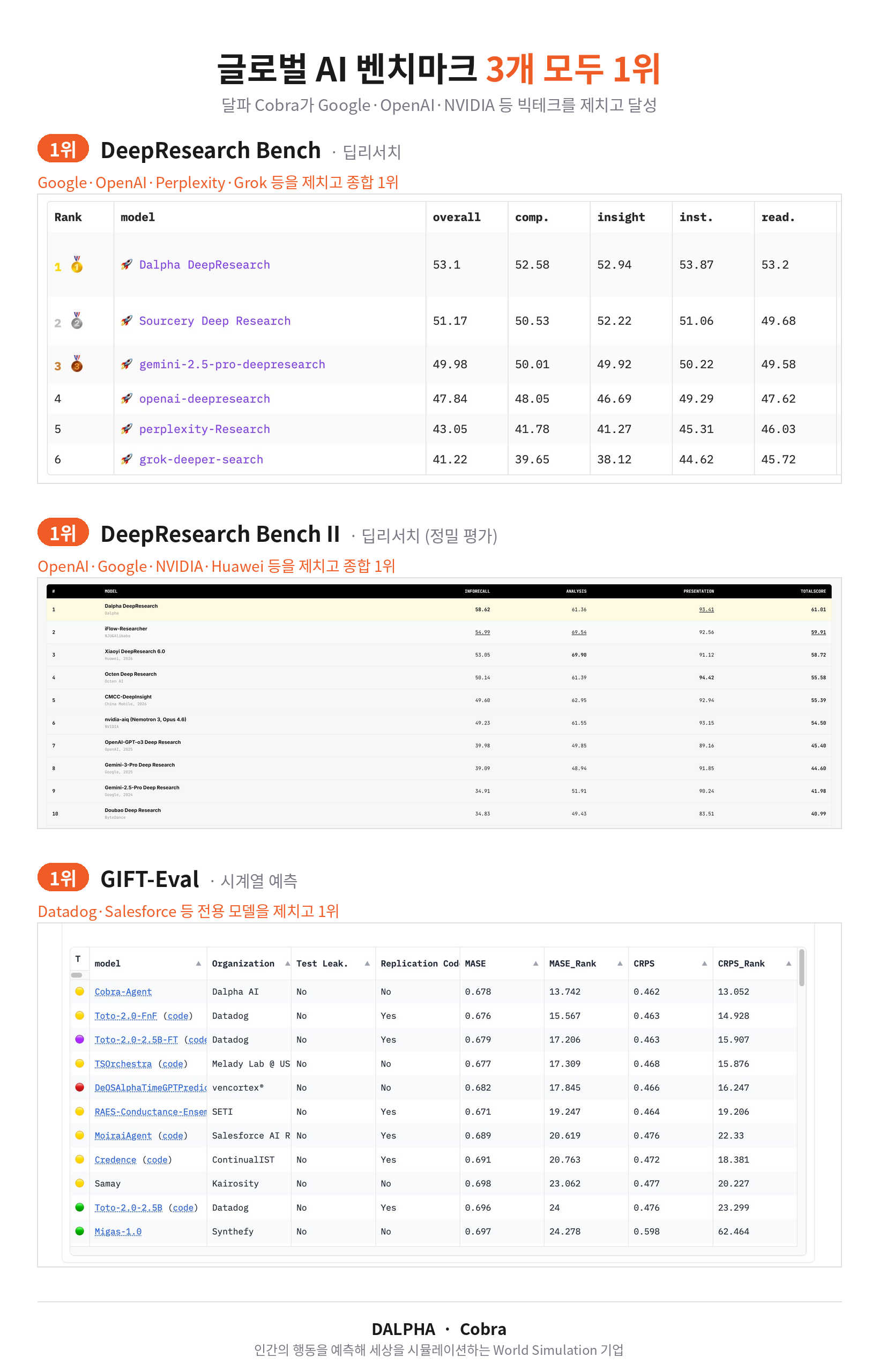879x1372 pixels.
Task: Click the TOTALSCORE header in Bench II table
Action: tap(813, 591)
